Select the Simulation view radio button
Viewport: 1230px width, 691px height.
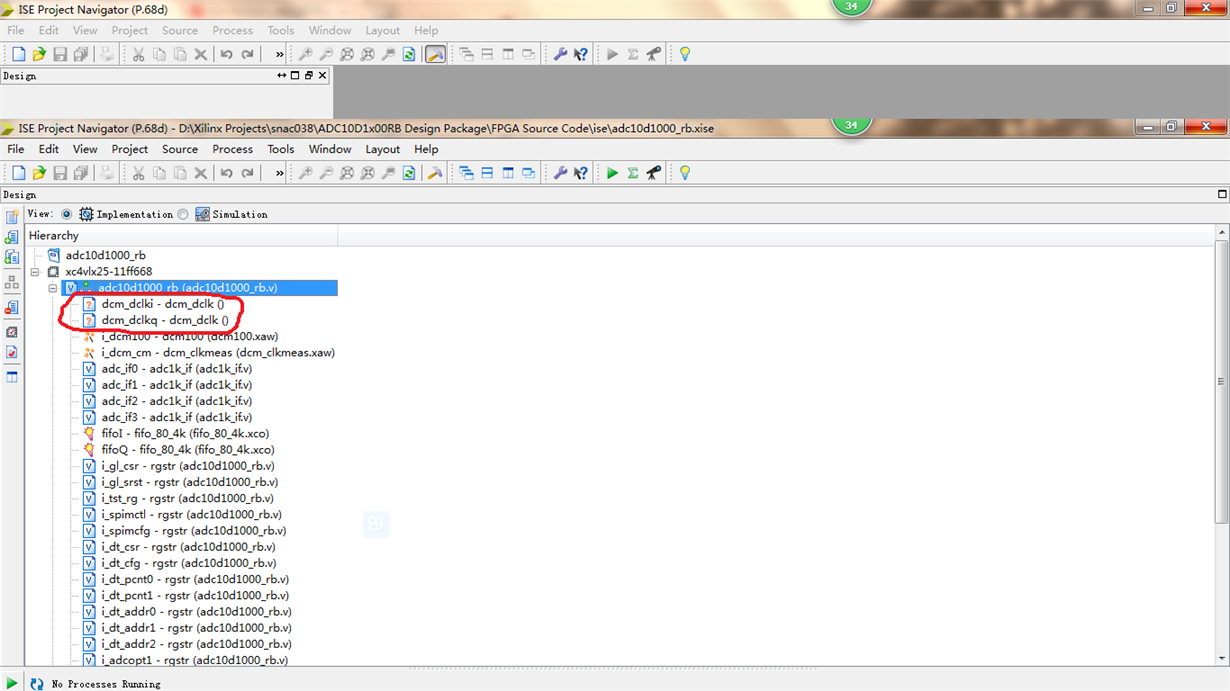click(183, 214)
